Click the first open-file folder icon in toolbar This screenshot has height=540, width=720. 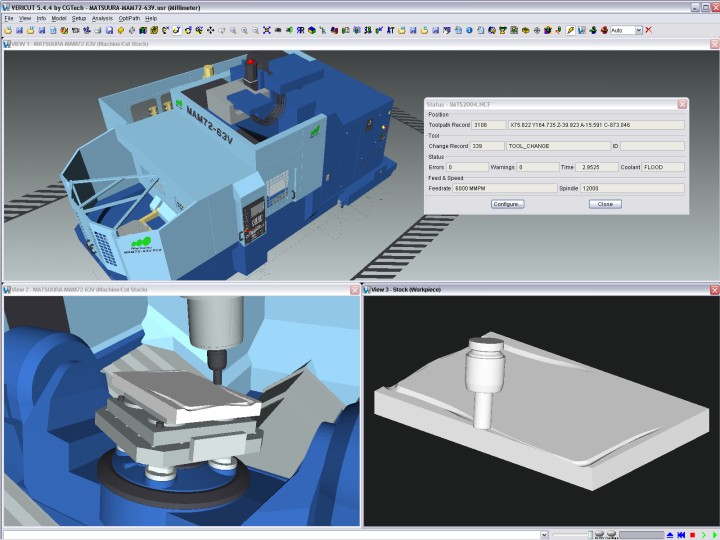(7, 30)
